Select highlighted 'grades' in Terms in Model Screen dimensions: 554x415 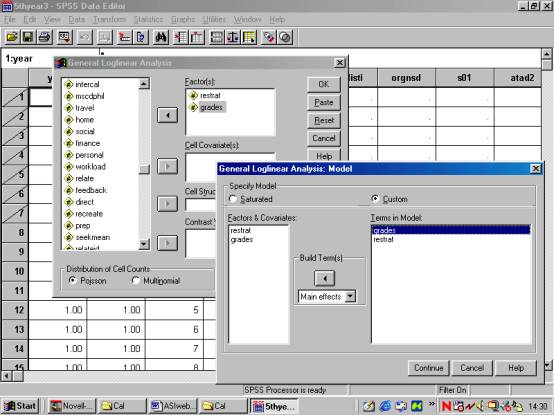tap(451, 230)
